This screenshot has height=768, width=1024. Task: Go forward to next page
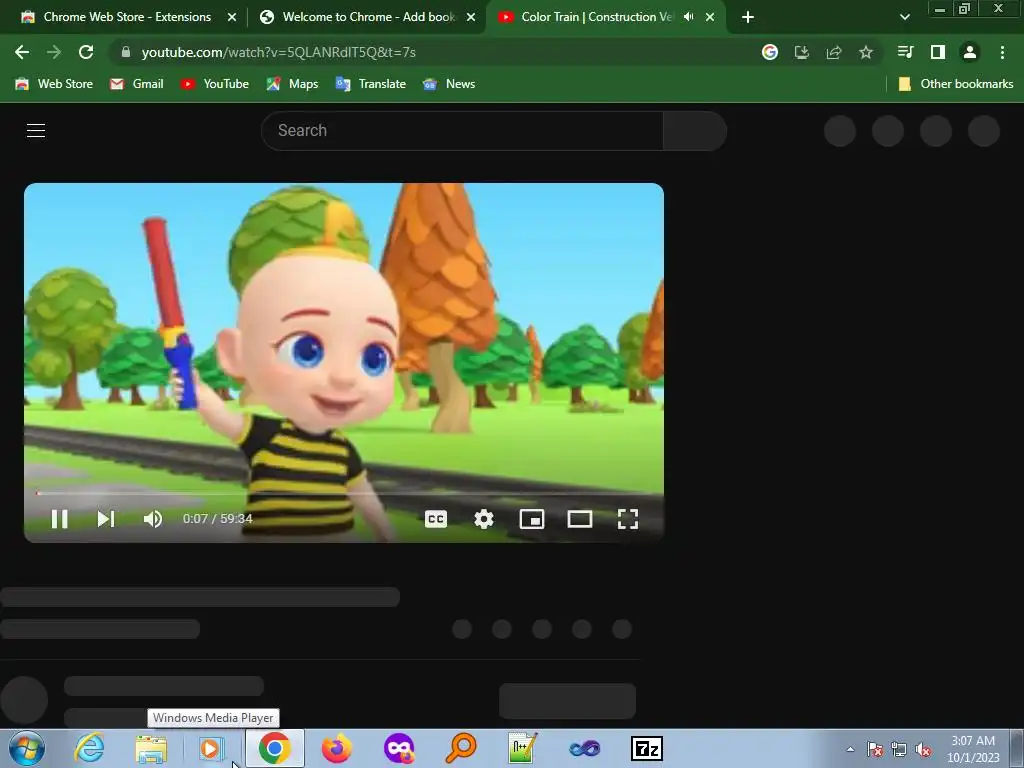click(x=54, y=52)
